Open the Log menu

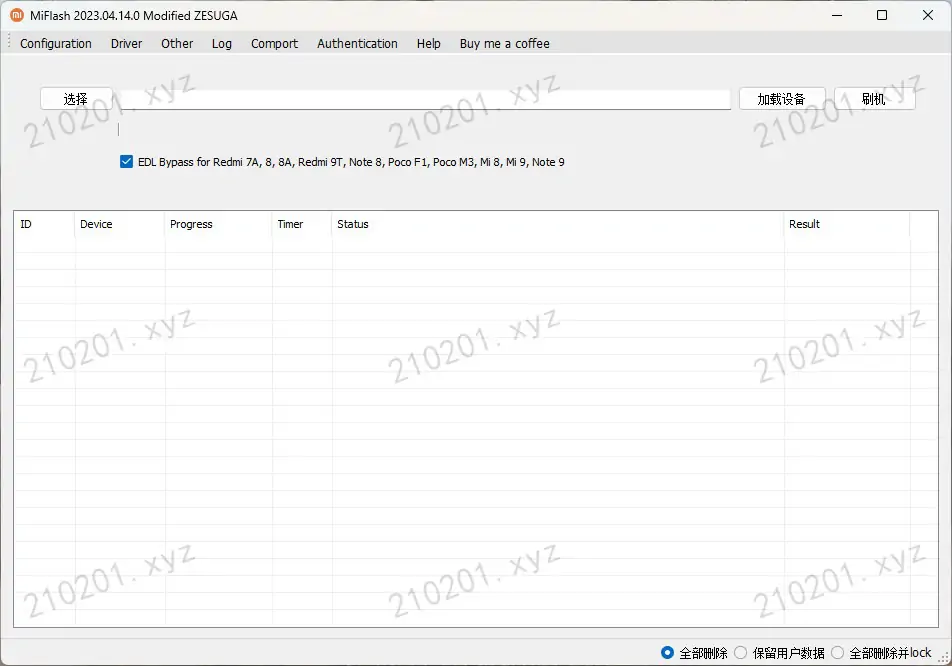222,44
